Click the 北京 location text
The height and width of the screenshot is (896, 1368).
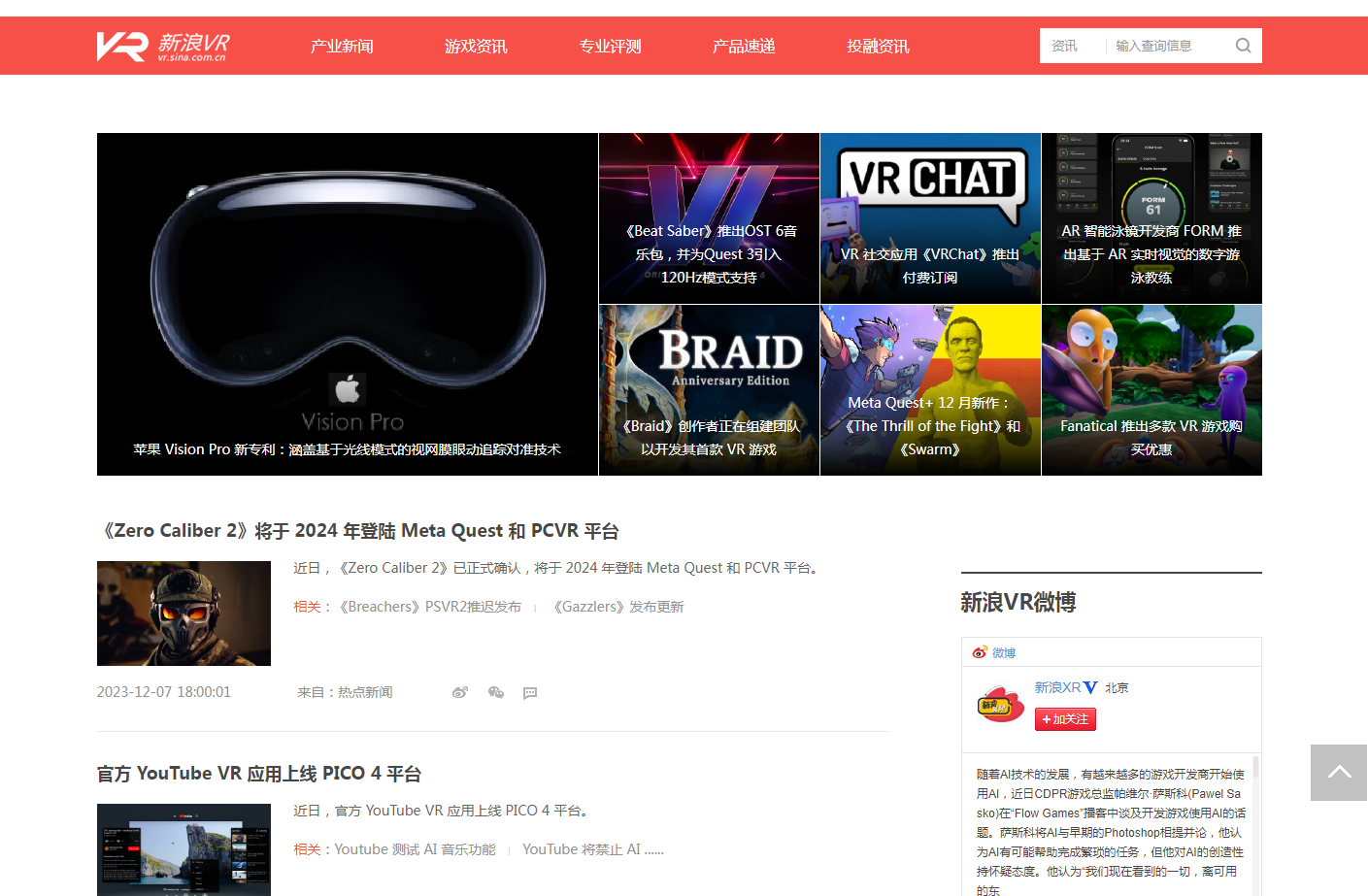pyautogui.click(x=1117, y=687)
